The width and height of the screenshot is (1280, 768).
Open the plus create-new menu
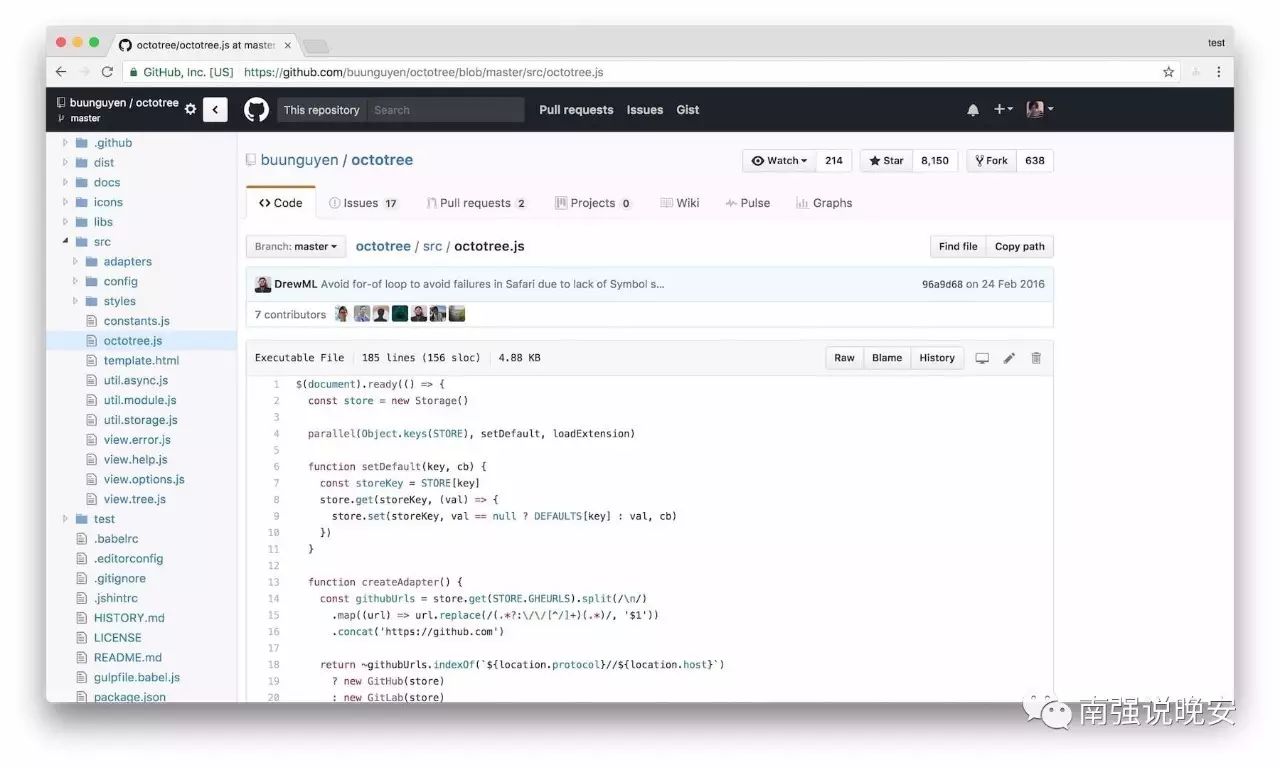pos(1003,110)
